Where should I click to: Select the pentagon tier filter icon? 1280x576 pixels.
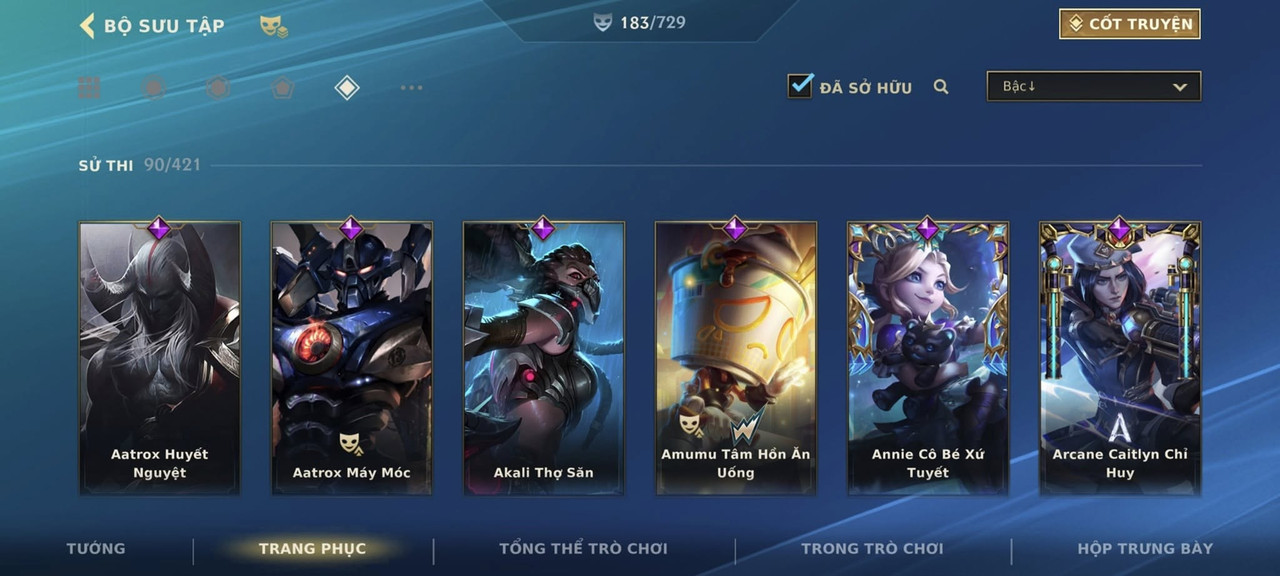[x=282, y=88]
